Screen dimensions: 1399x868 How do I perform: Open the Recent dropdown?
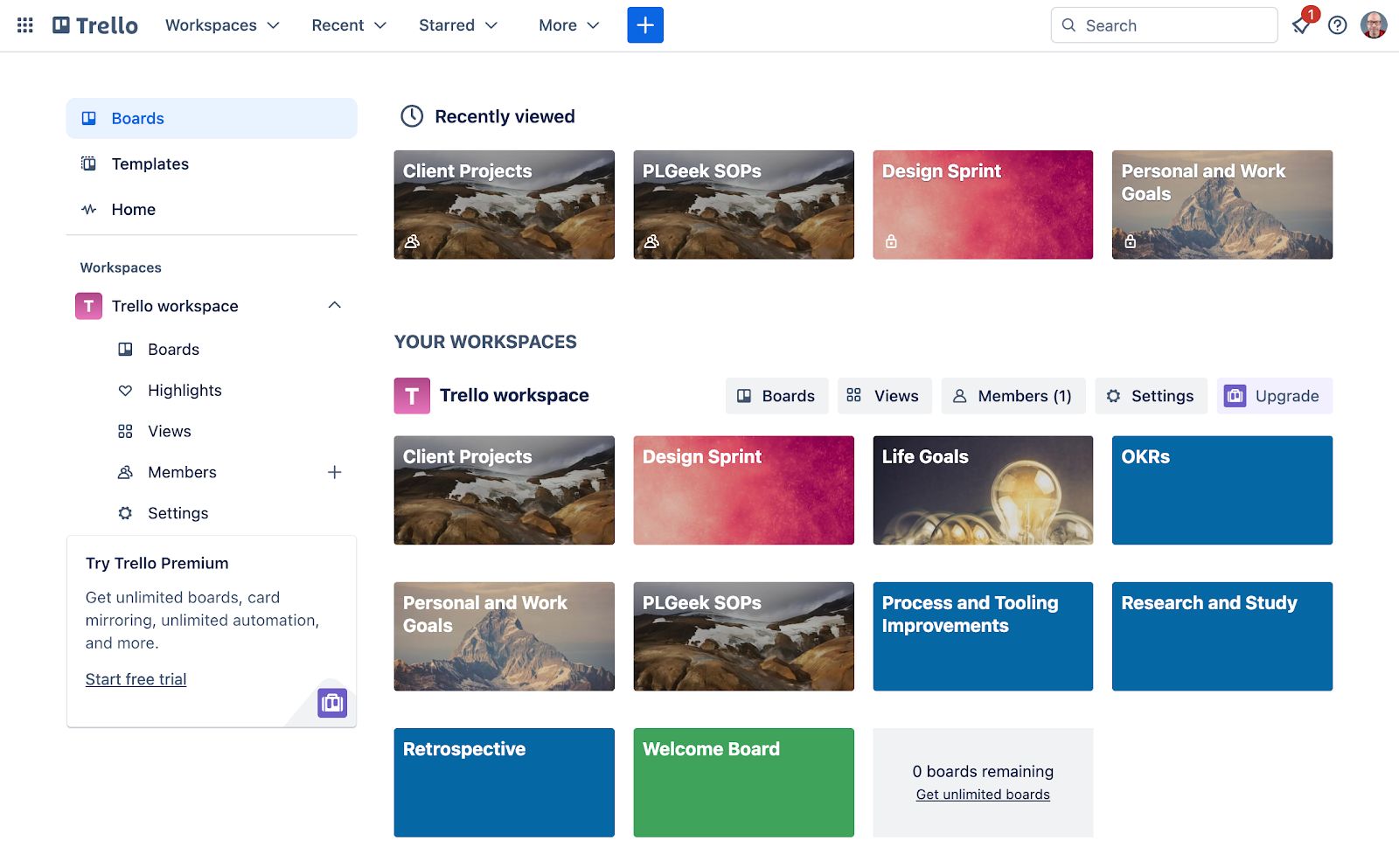pyautogui.click(x=349, y=25)
